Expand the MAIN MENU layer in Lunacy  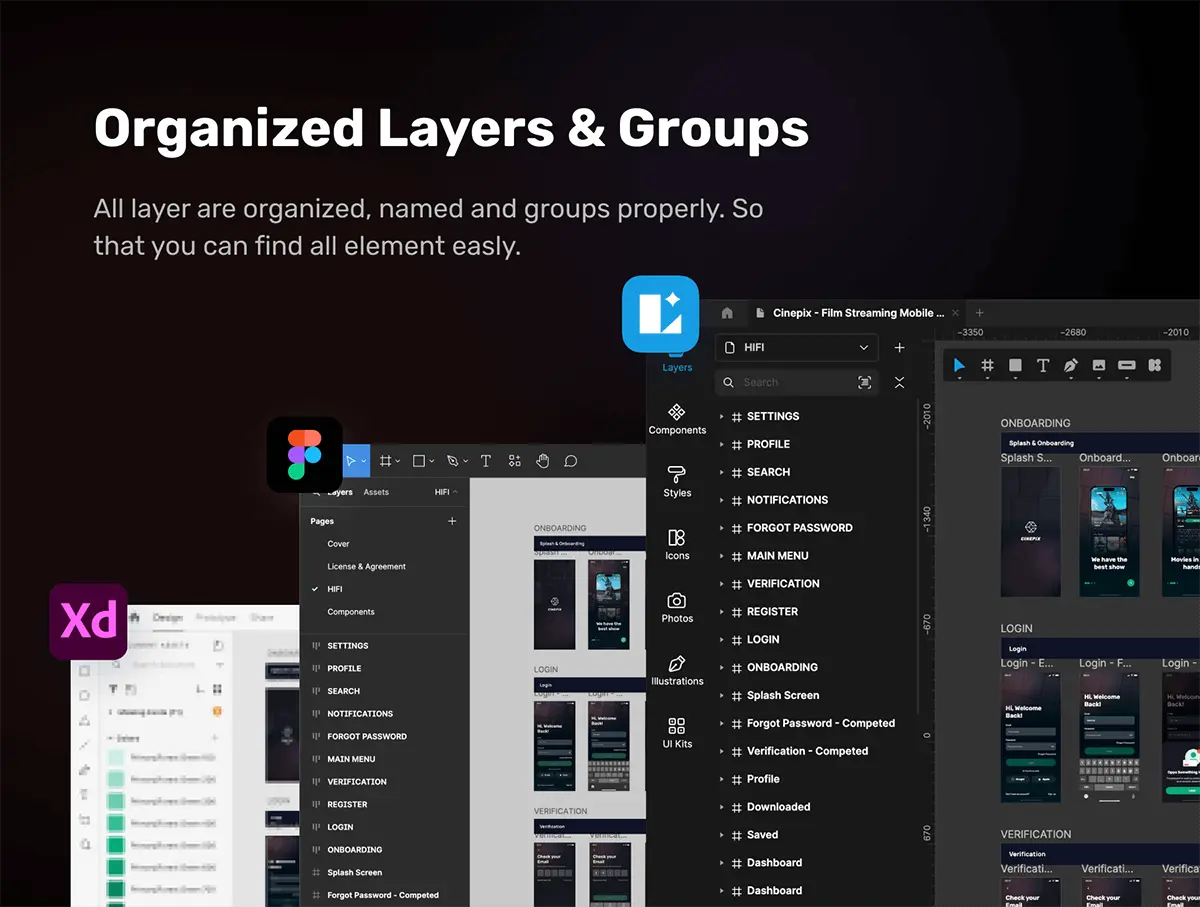point(722,556)
